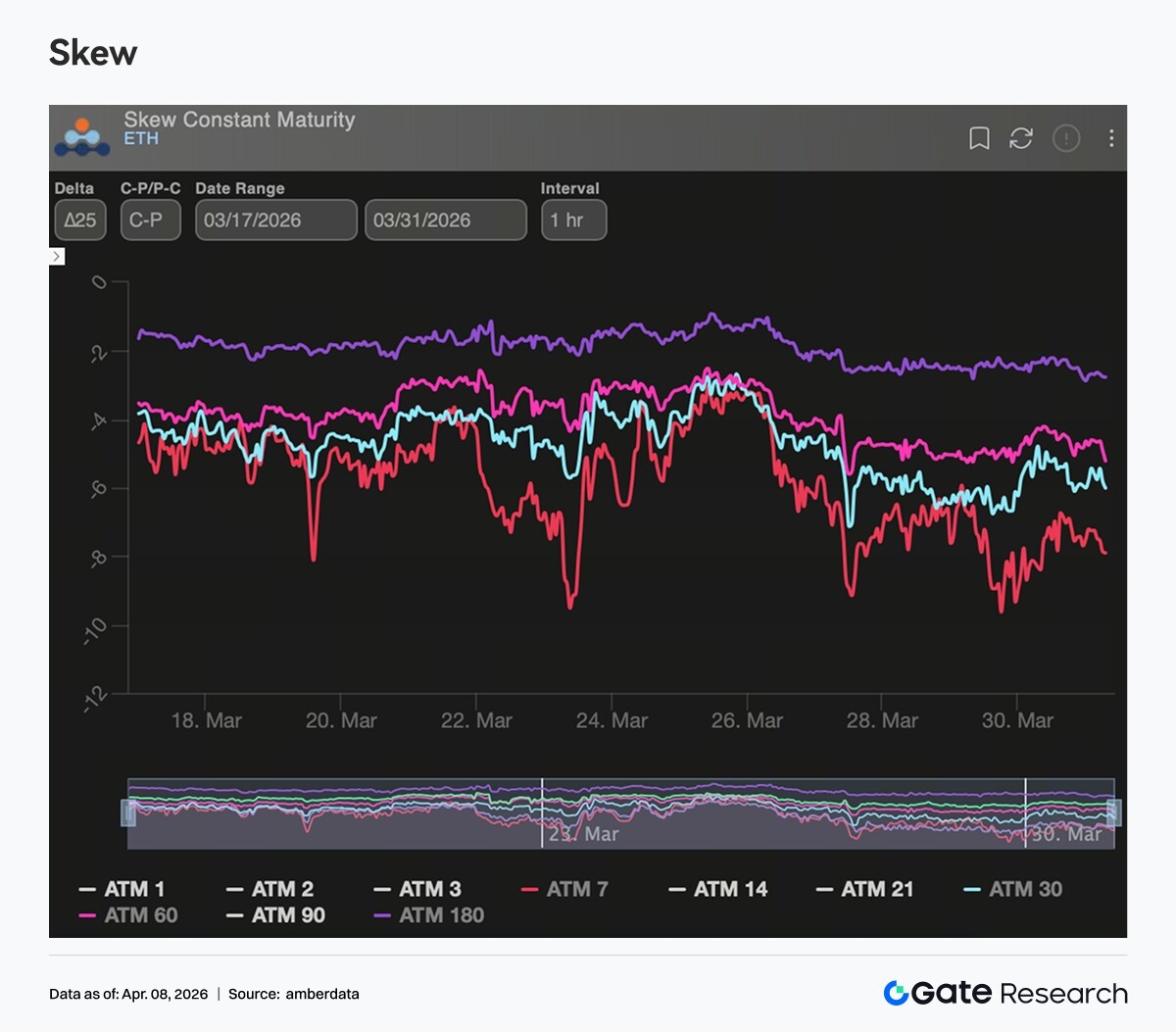
Task: Hide the ATM 60 legend series
Action: point(128,915)
